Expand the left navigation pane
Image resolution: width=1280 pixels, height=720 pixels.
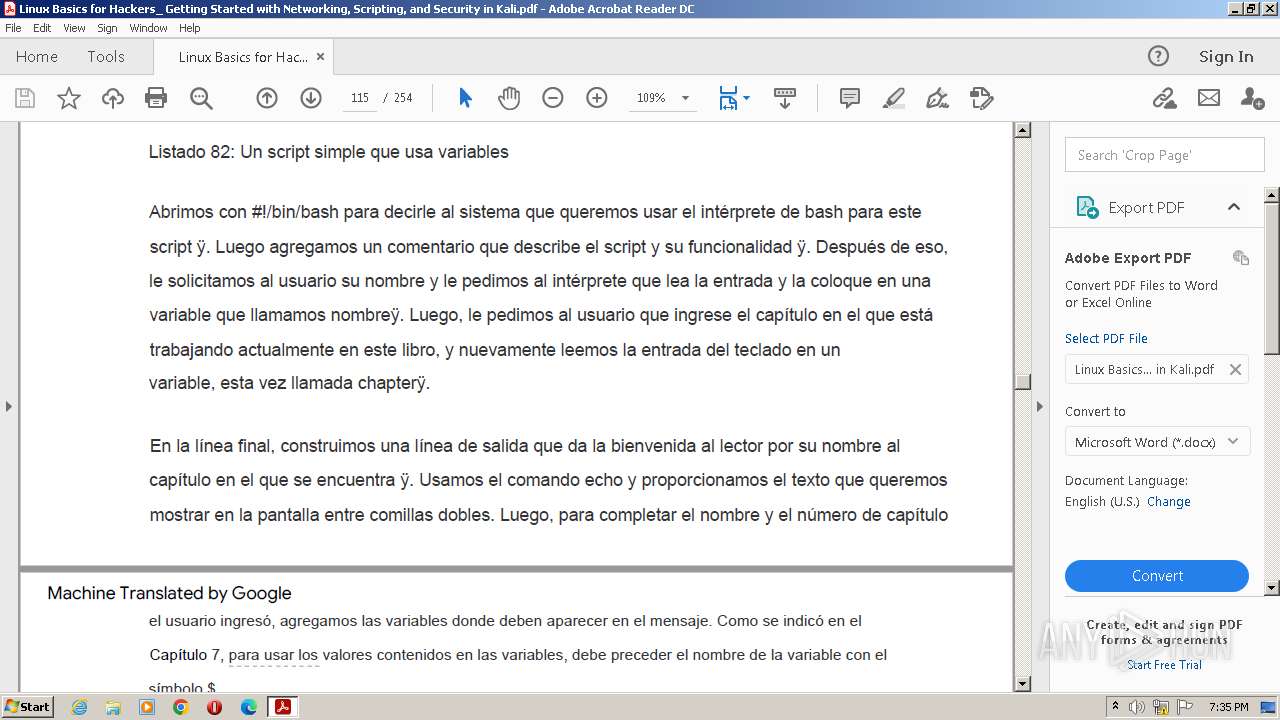coord(8,406)
